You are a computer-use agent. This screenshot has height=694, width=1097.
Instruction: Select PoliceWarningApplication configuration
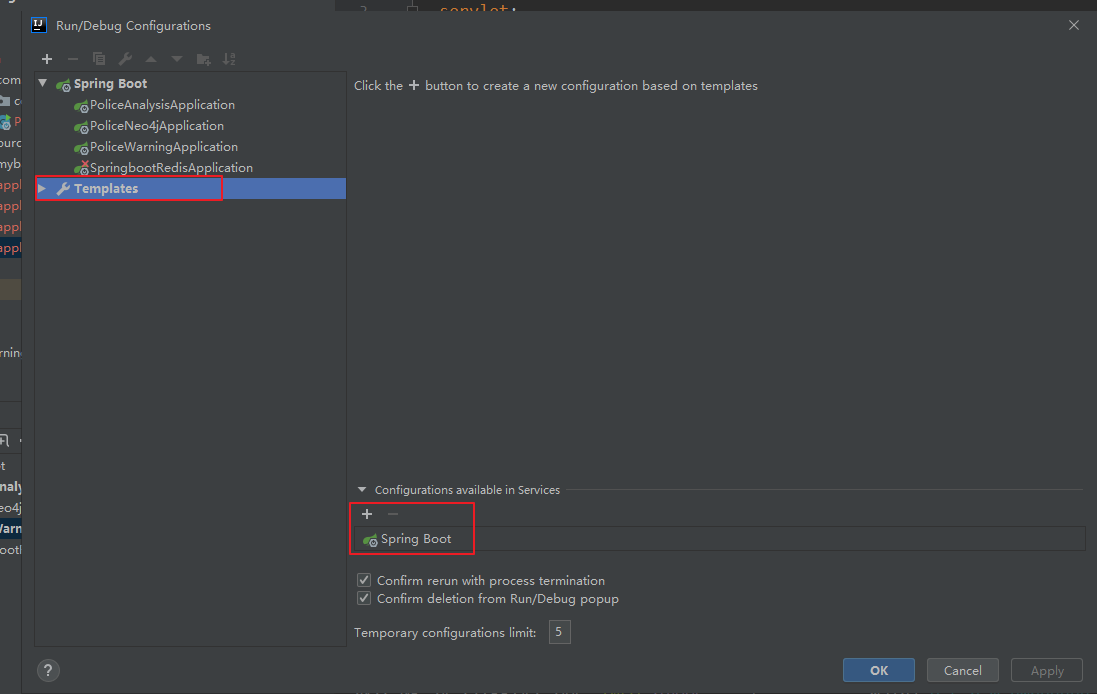point(164,147)
